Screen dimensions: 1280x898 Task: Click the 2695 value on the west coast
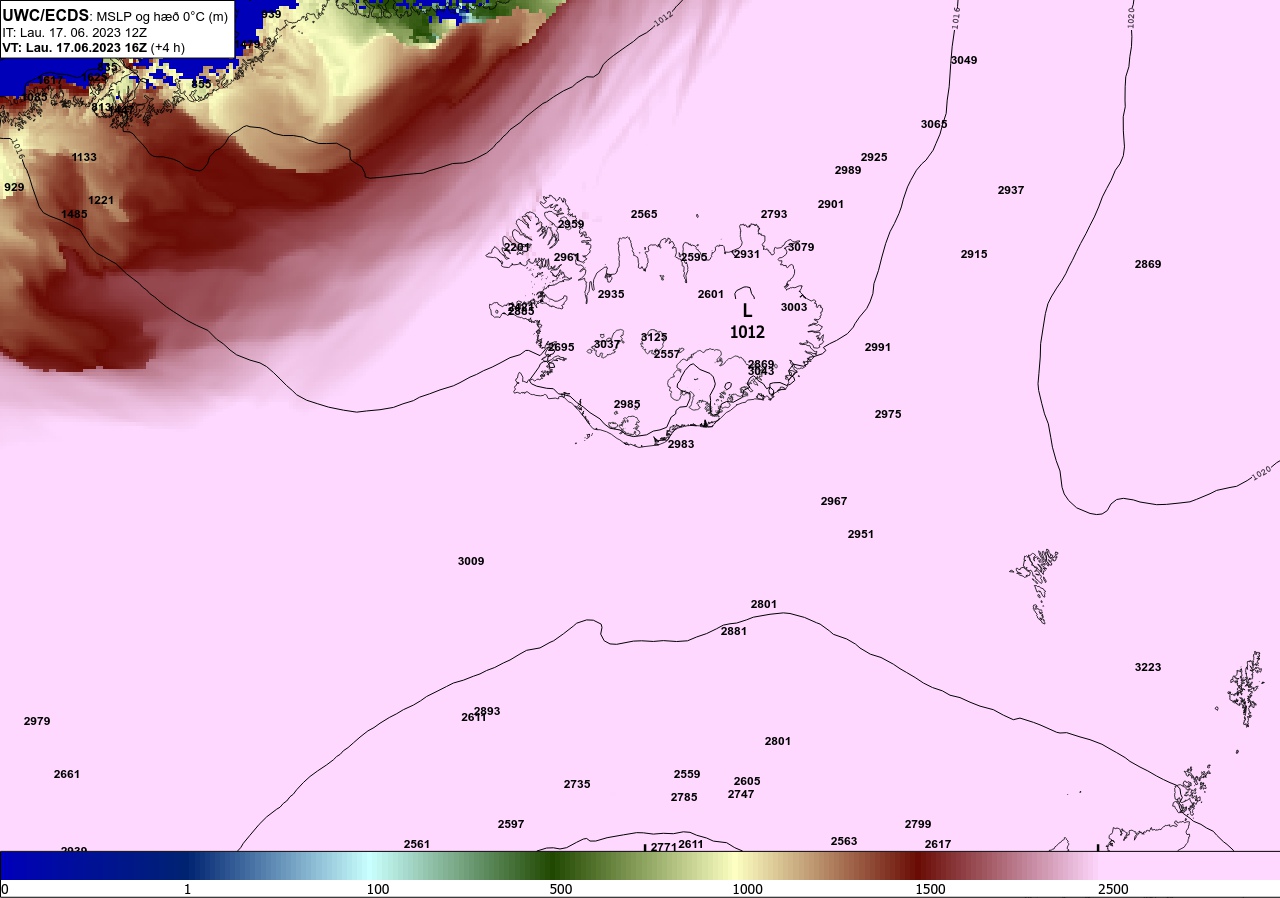click(x=561, y=347)
